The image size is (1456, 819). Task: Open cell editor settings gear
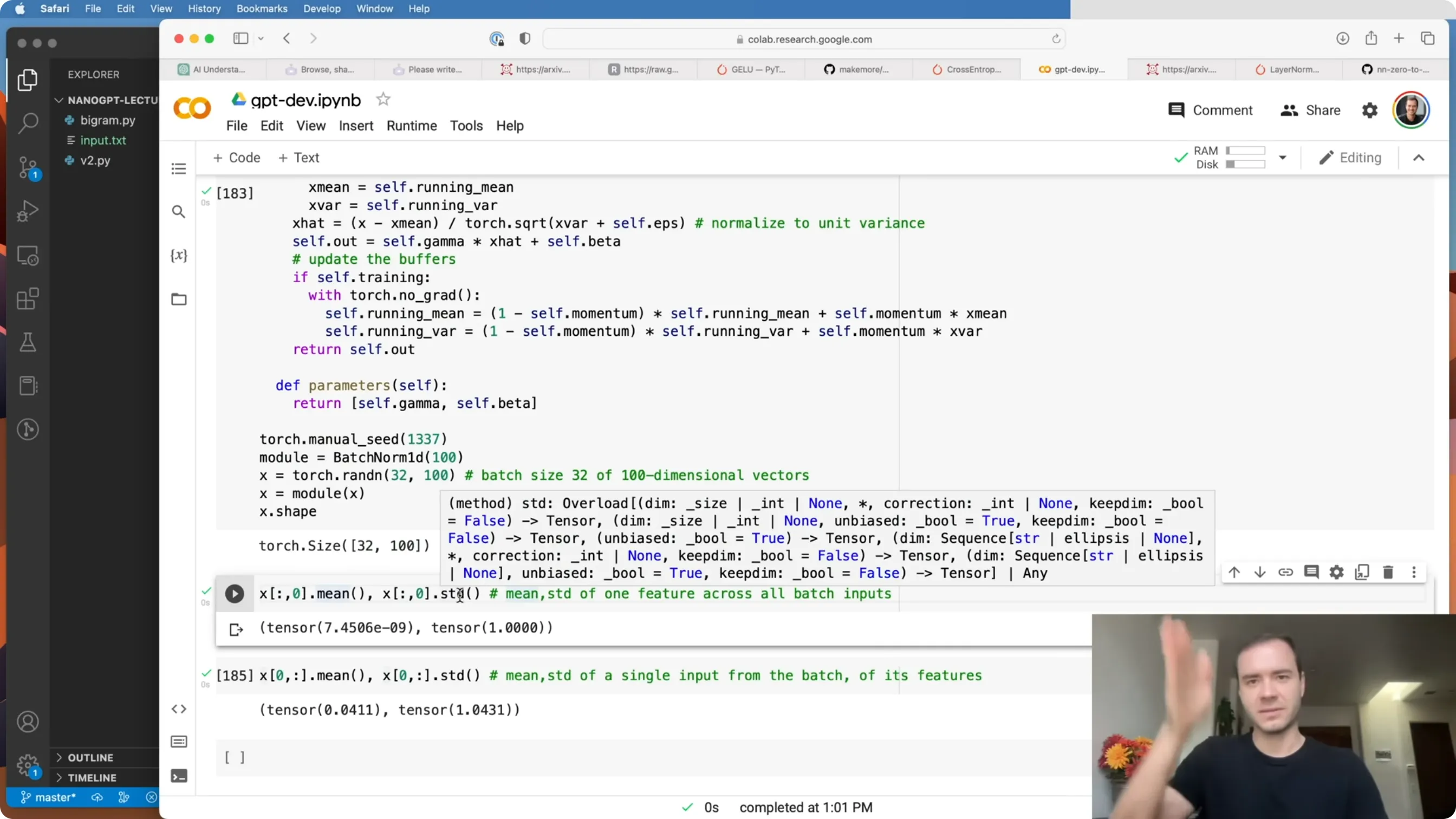1337,572
